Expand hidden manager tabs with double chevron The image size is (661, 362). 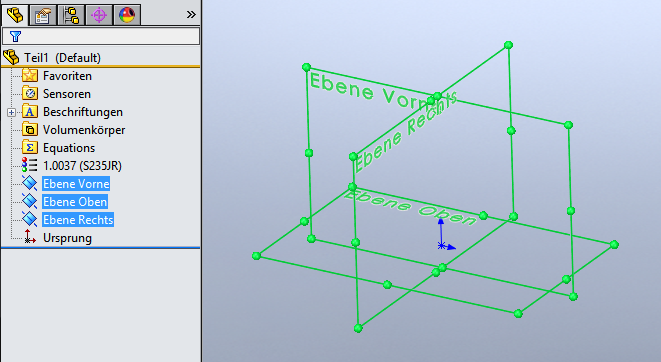tap(191, 15)
